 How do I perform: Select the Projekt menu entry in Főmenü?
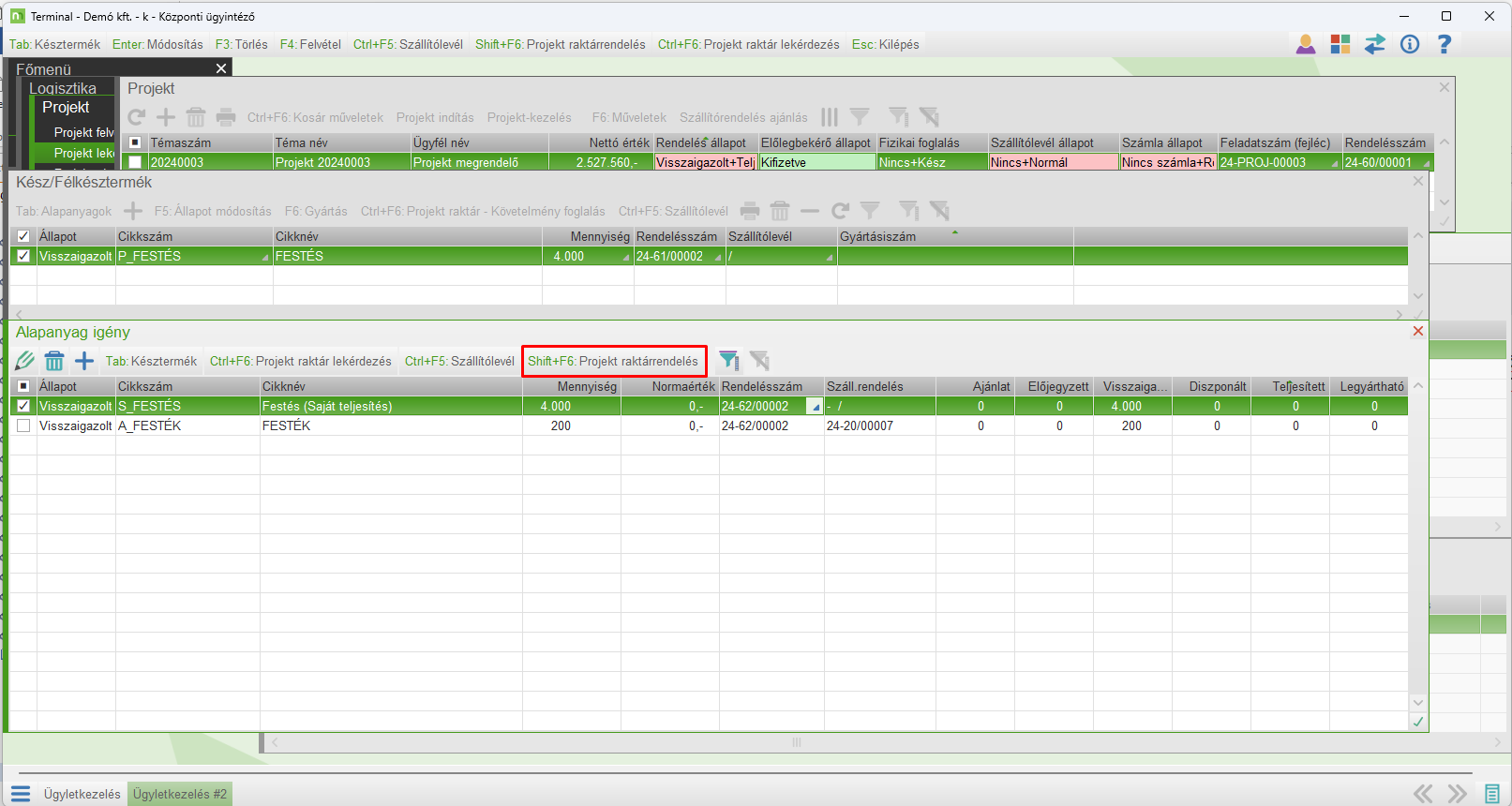66,107
